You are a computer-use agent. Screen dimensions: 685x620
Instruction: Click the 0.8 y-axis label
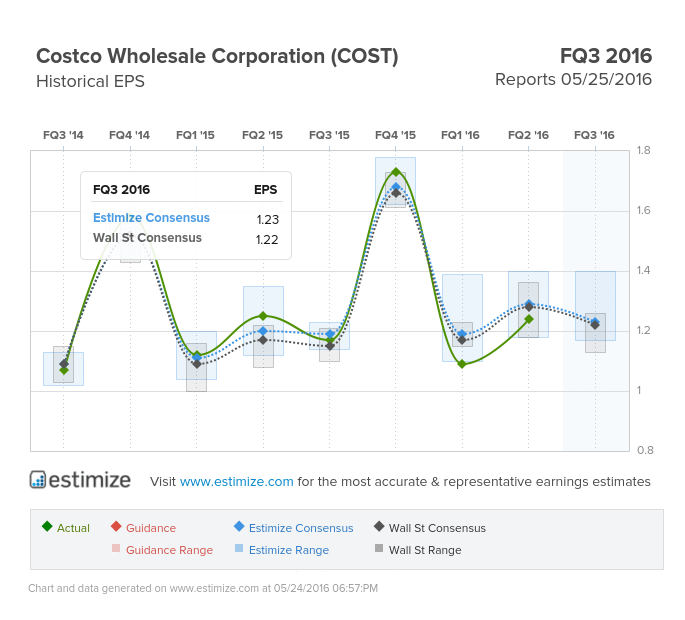point(645,450)
